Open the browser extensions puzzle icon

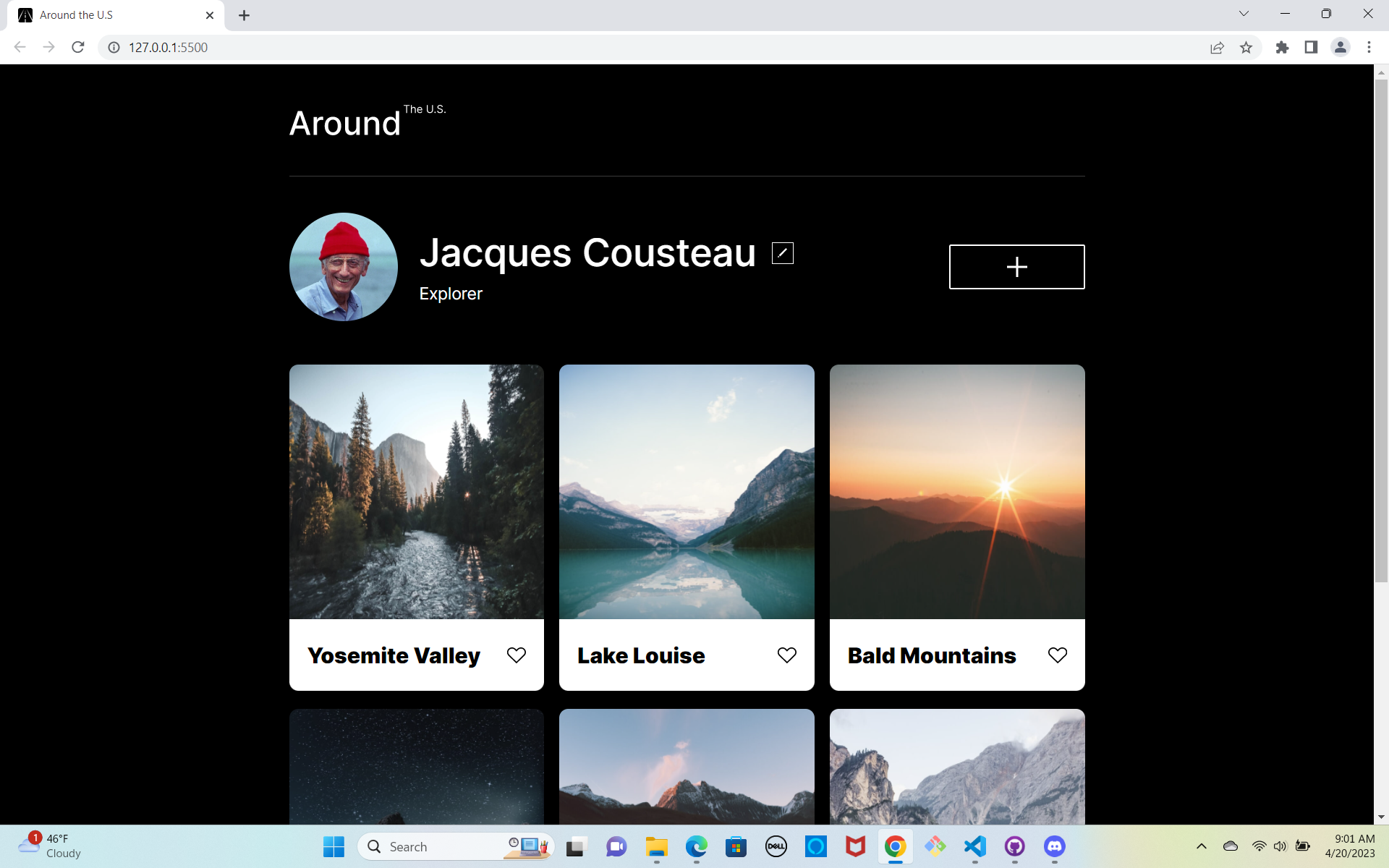coord(1282,47)
